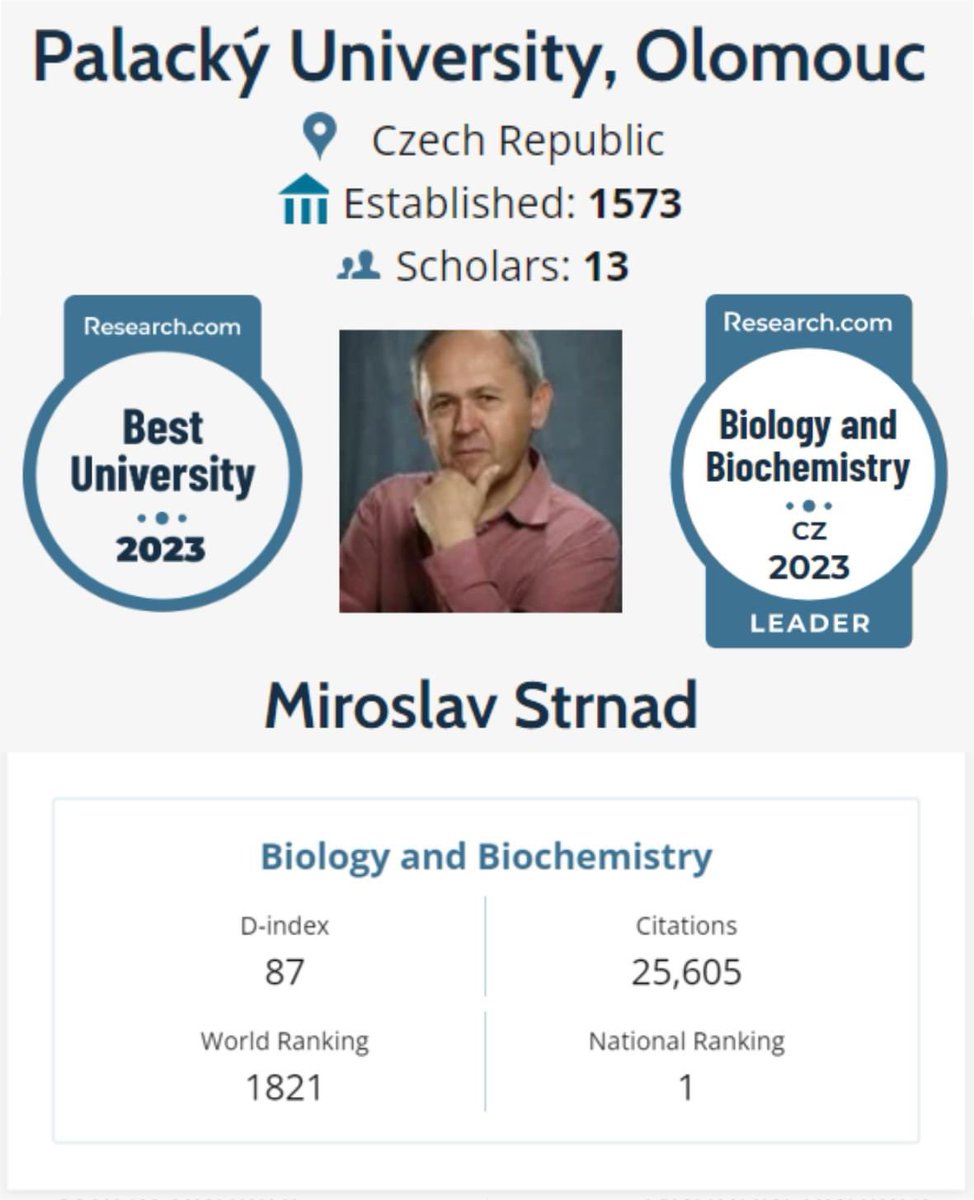Click the LEADER ribbon on badge
974x1200 pixels.
pyautogui.click(x=810, y=624)
